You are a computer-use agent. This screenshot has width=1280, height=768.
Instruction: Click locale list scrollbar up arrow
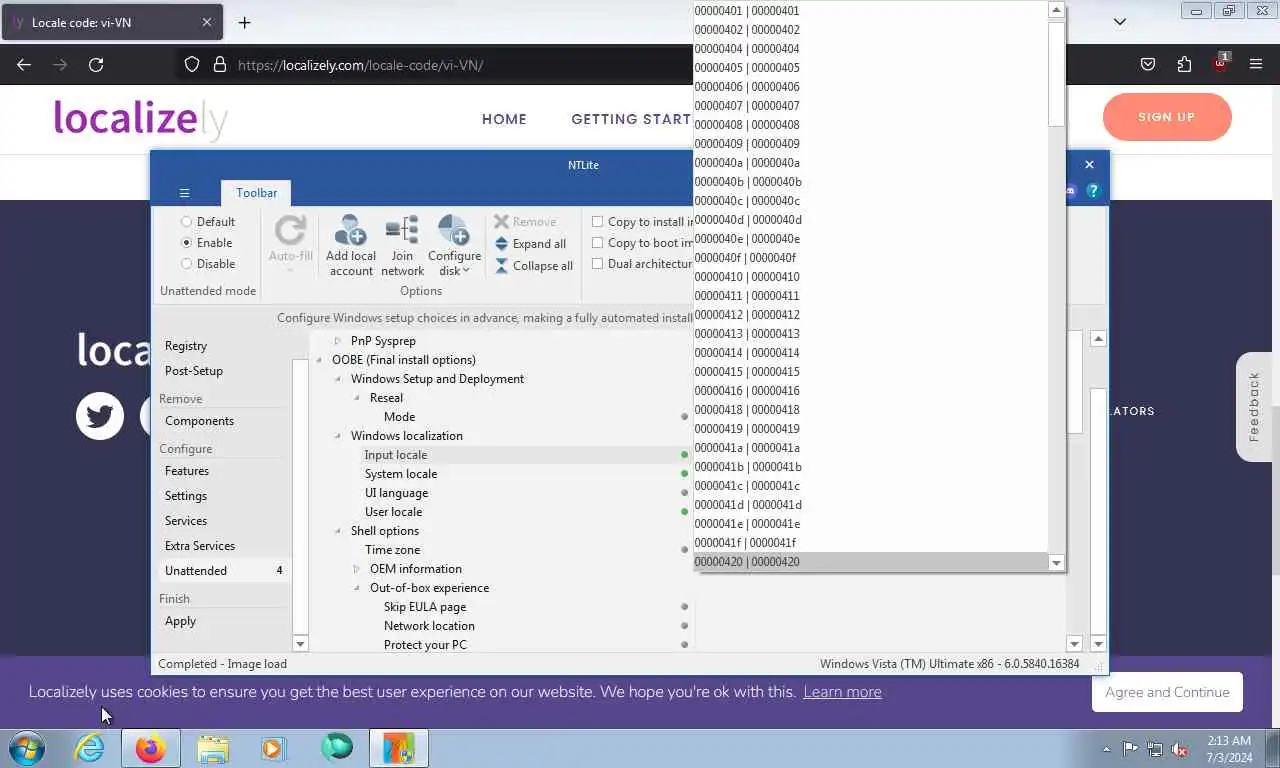[1056, 10]
